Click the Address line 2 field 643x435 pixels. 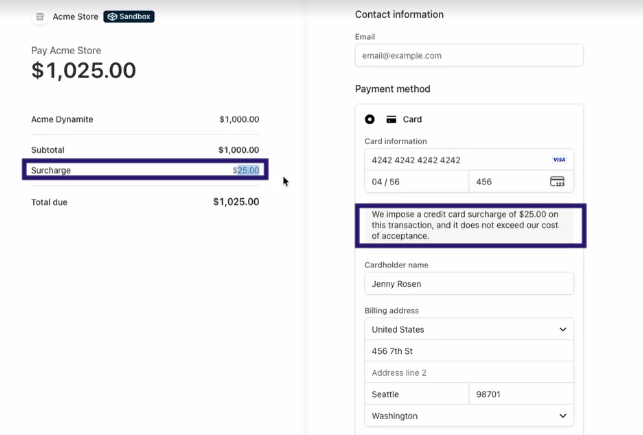(469, 373)
